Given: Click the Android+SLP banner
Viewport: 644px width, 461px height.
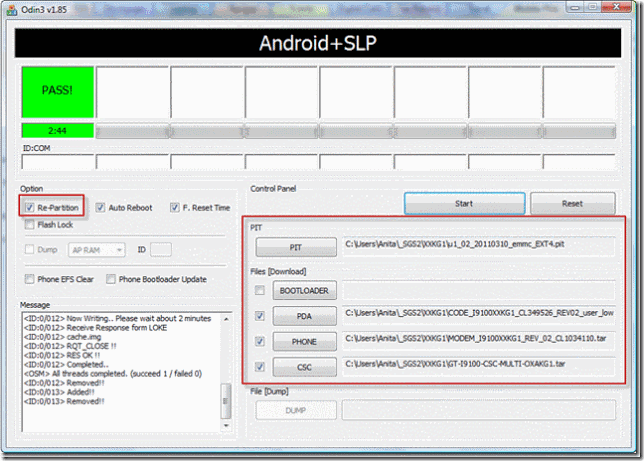Looking at the screenshot, I should [x=318, y=43].
